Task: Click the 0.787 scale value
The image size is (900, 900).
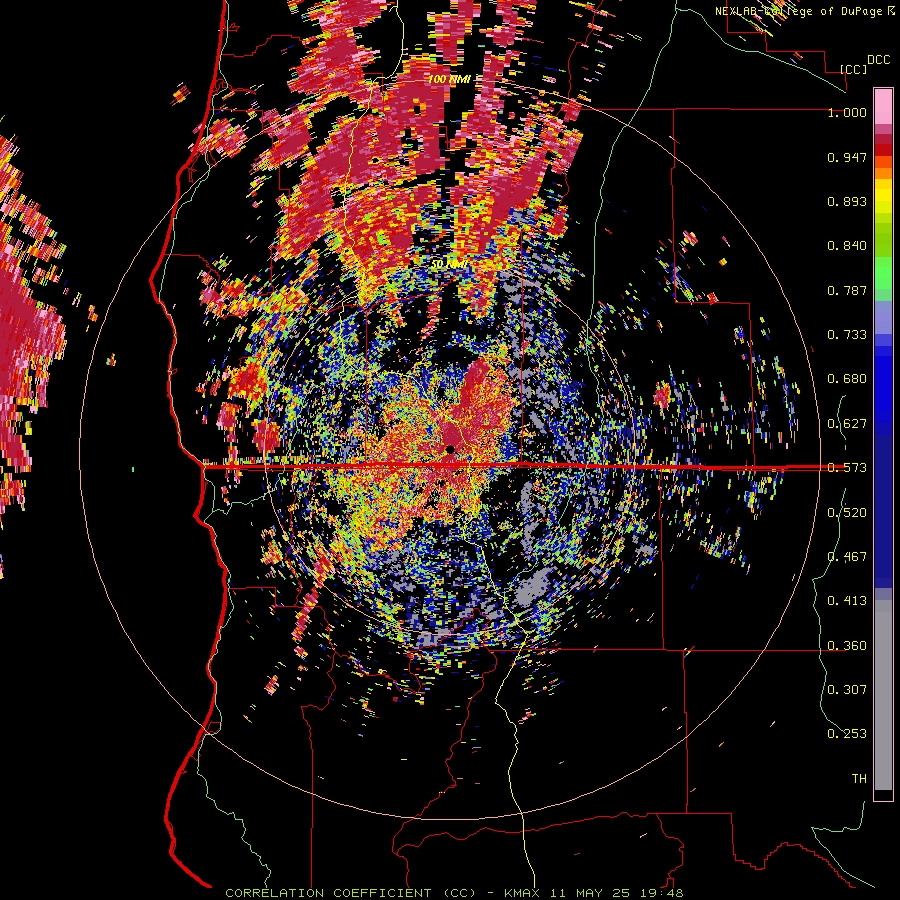Action: 847,290
